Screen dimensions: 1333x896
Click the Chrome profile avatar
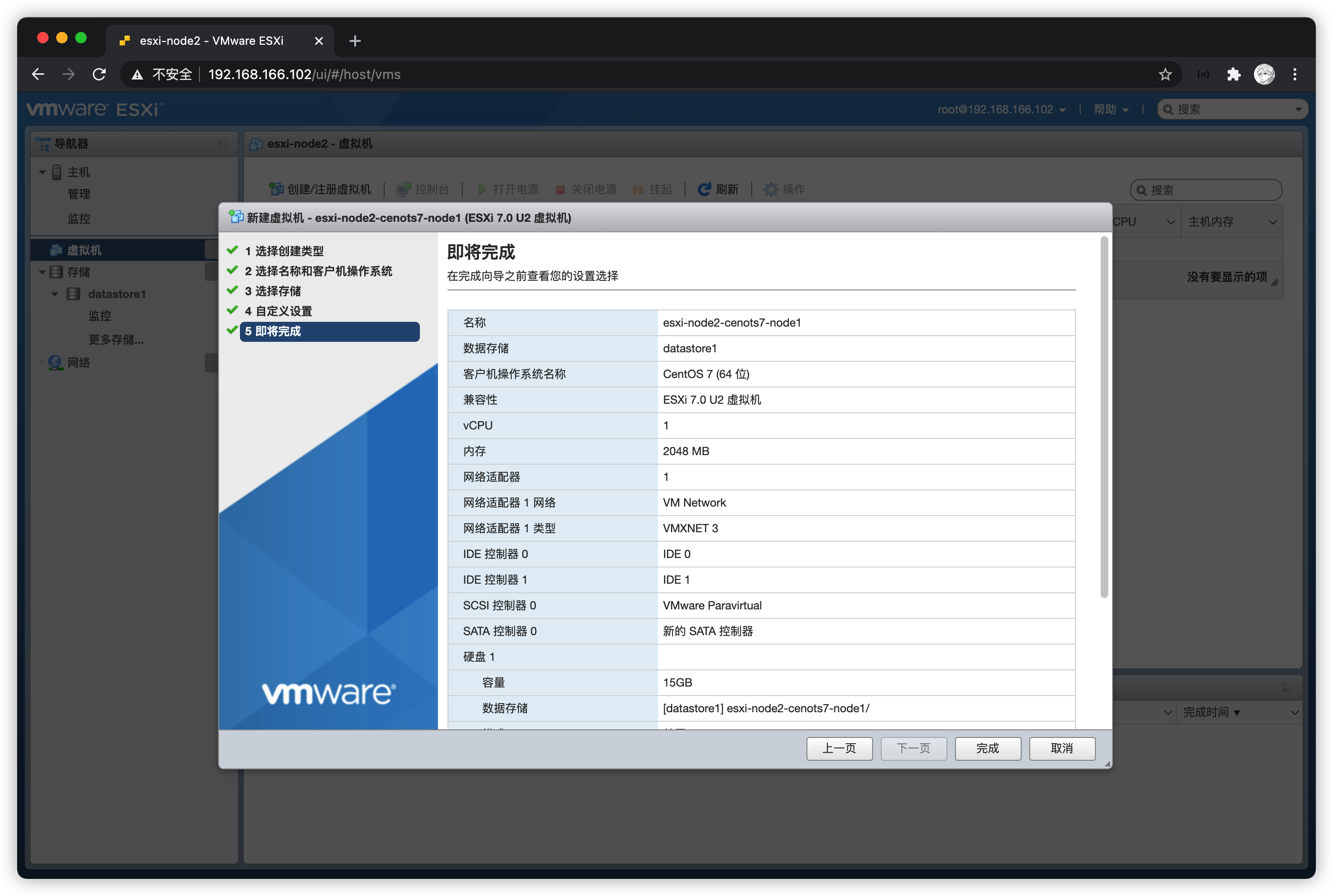coord(1264,74)
